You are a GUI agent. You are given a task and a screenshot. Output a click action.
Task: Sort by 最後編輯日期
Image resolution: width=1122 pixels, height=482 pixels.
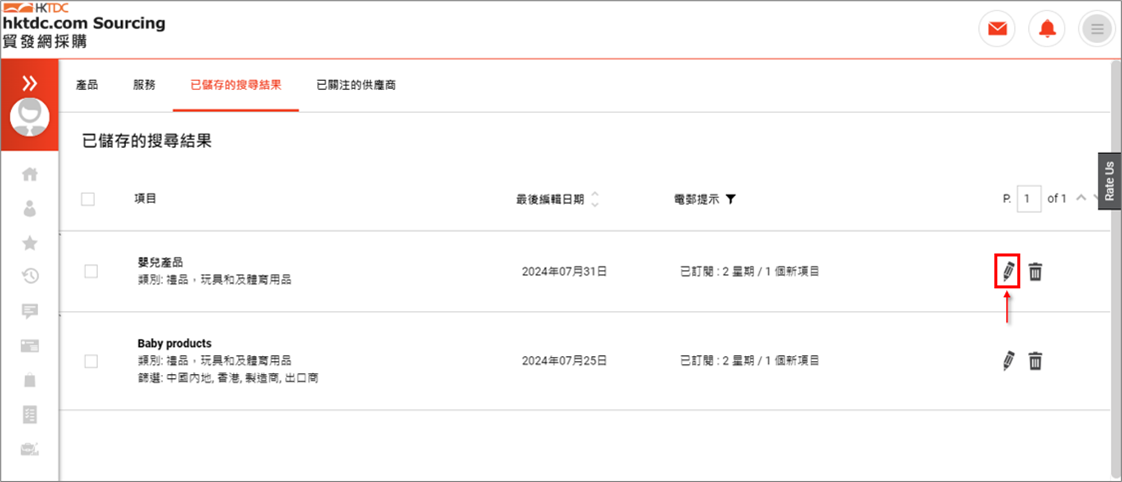coord(595,199)
